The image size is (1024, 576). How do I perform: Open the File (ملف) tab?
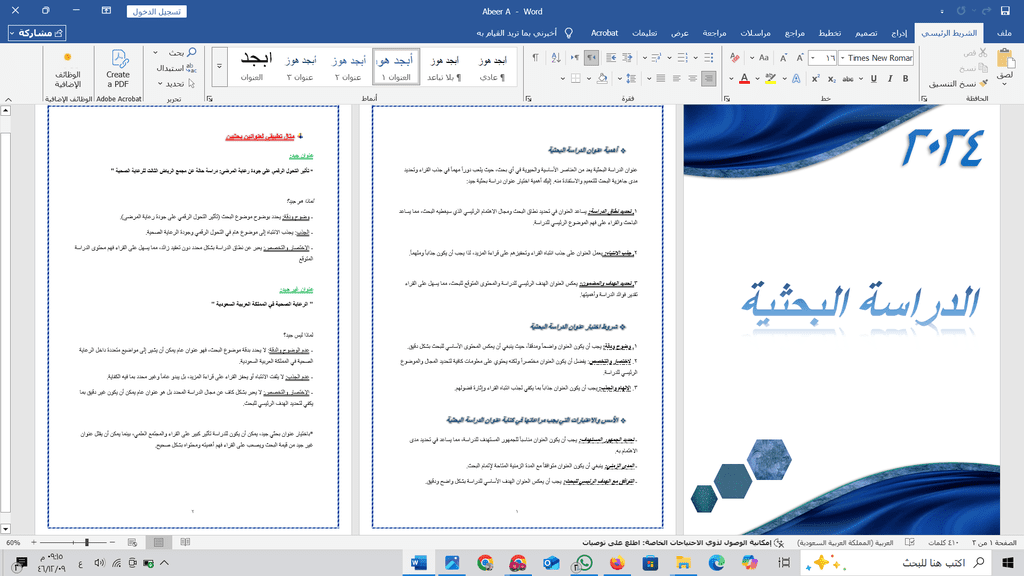click(x=1004, y=33)
